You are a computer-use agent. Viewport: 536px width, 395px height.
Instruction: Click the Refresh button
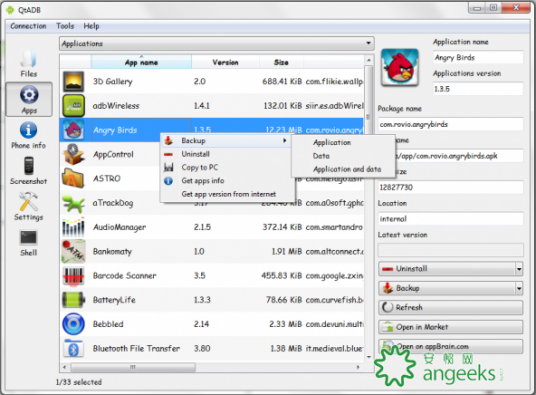tap(451, 308)
